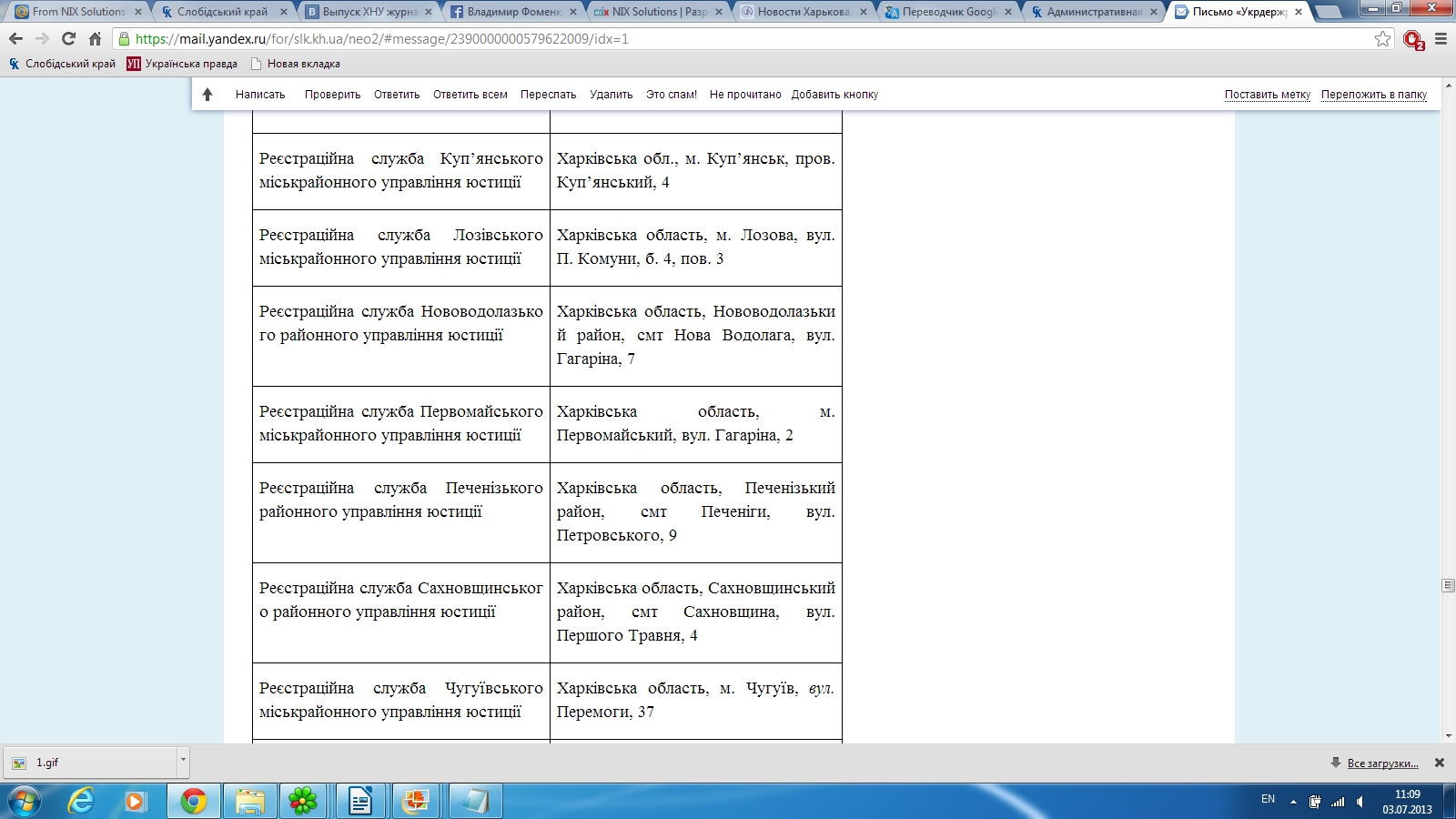Open ICQ flower icon in taskbar
The height and width of the screenshot is (819, 1456).
click(303, 801)
